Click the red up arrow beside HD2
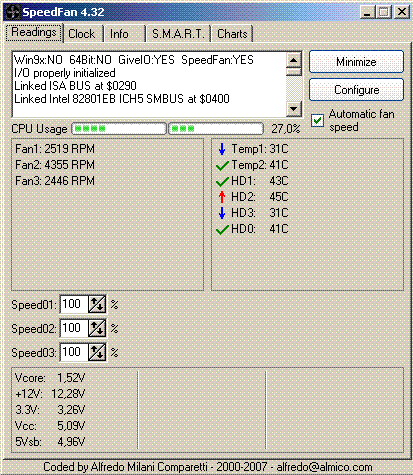Image resolution: width=413 pixels, height=475 pixels. pyautogui.click(x=222, y=197)
